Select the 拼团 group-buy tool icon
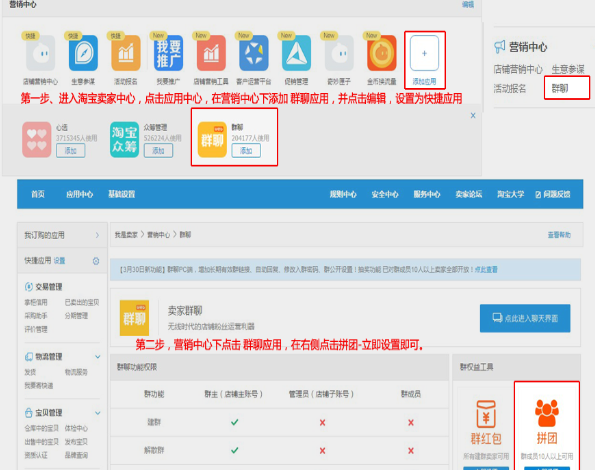 (x=547, y=413)
